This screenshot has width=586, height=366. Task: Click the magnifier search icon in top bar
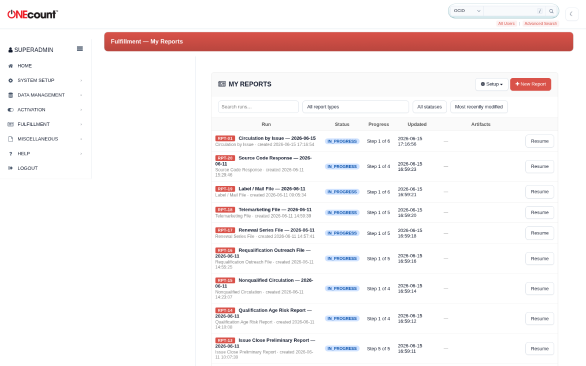(551, 11)
